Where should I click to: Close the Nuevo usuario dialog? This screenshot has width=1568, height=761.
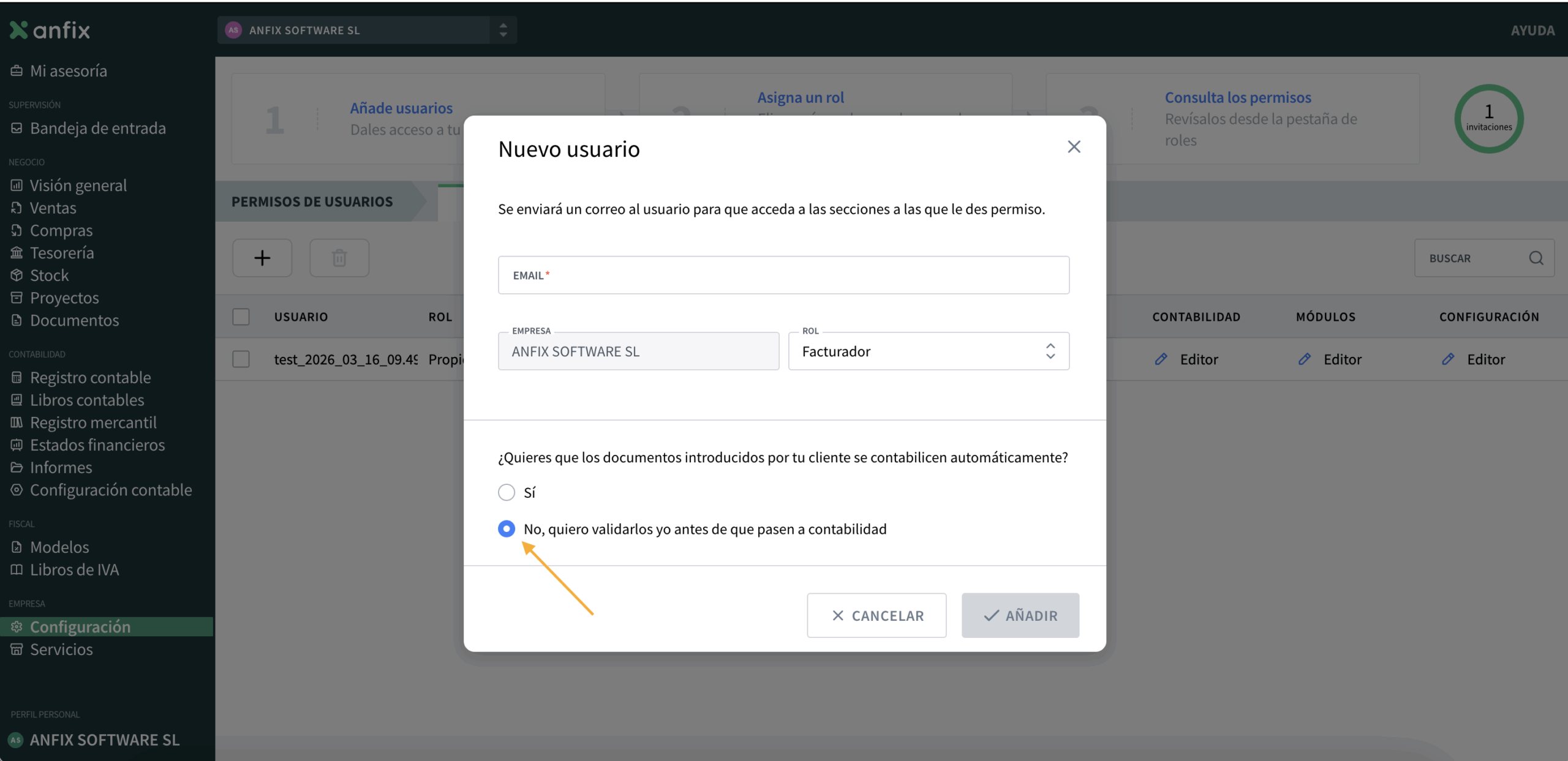[1074, 147]
